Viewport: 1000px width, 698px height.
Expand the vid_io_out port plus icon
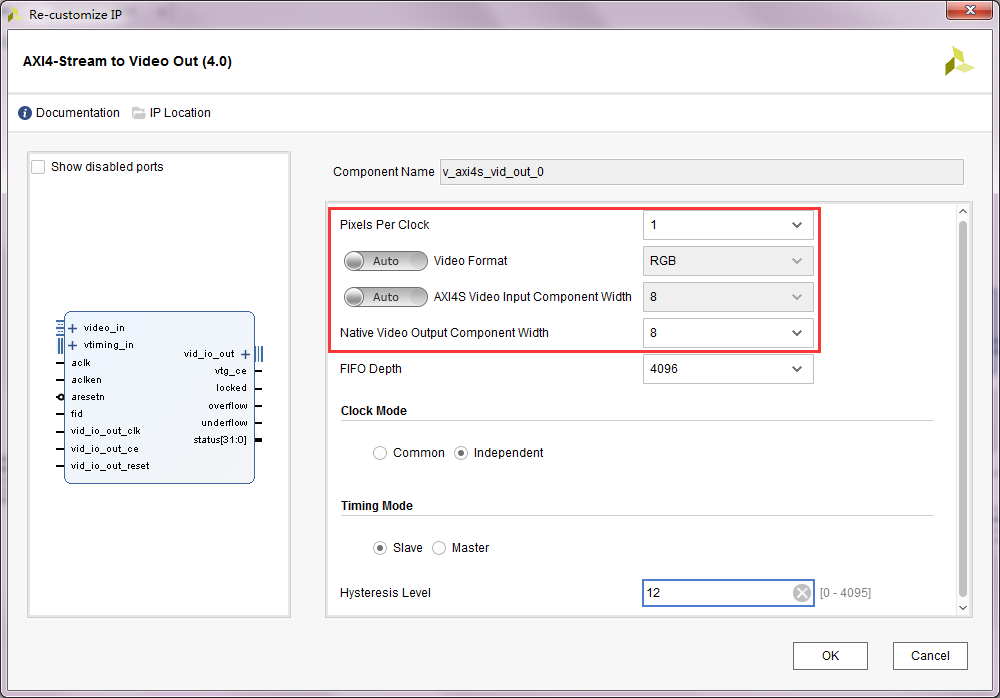pos(246,354)
